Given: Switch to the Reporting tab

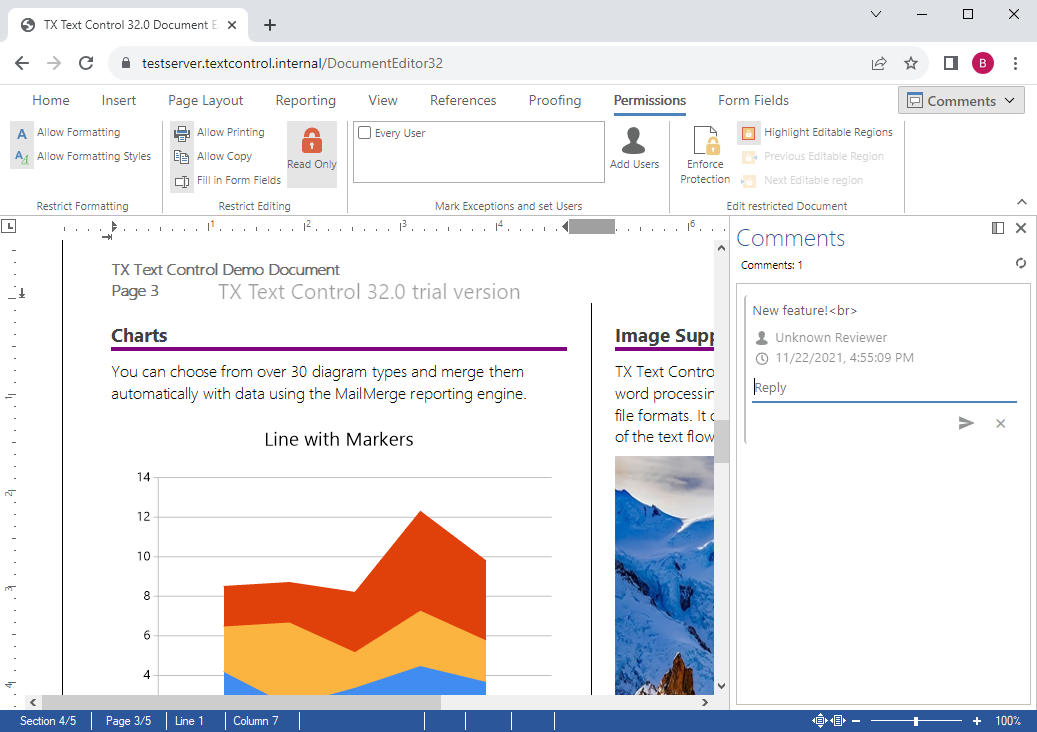Looking at the screenshot, I should pos(305,100).
